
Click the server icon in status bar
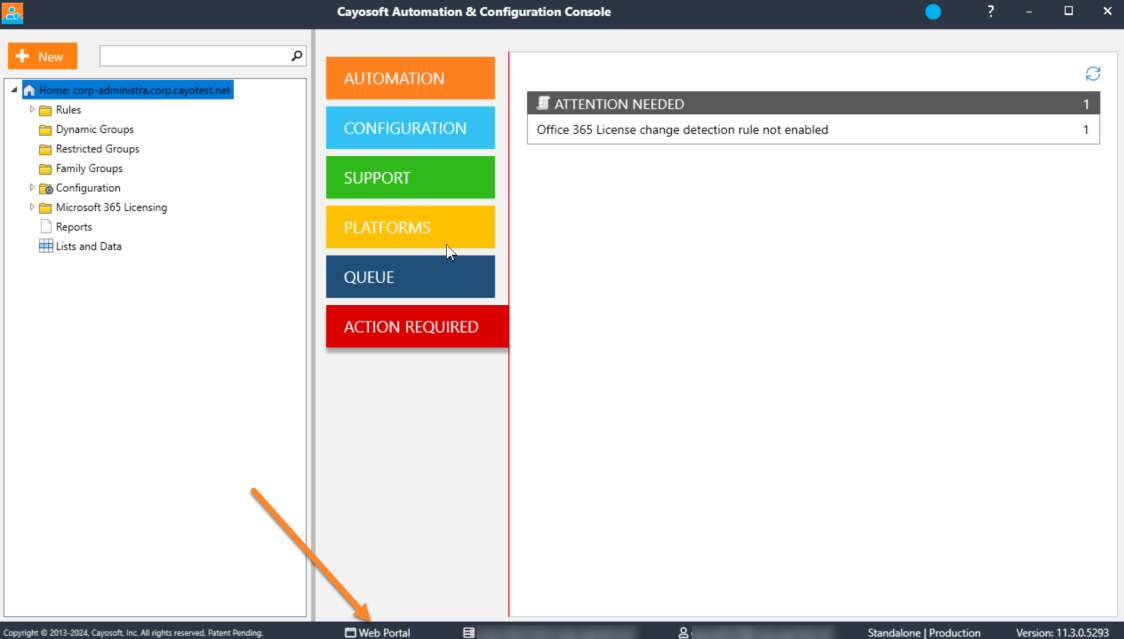click(x=469, y=633)
